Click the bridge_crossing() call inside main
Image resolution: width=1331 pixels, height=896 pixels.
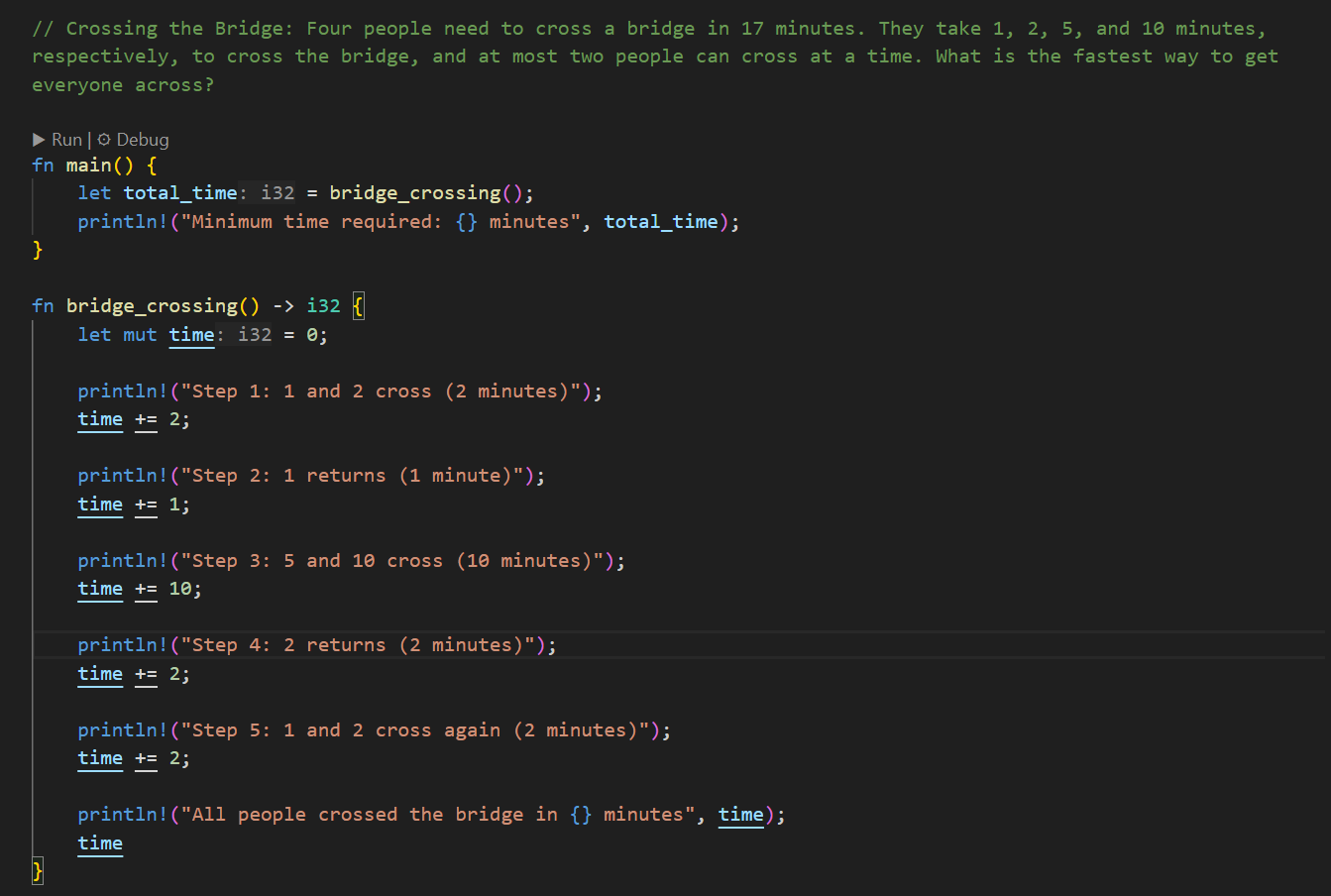tap(415, 193)
